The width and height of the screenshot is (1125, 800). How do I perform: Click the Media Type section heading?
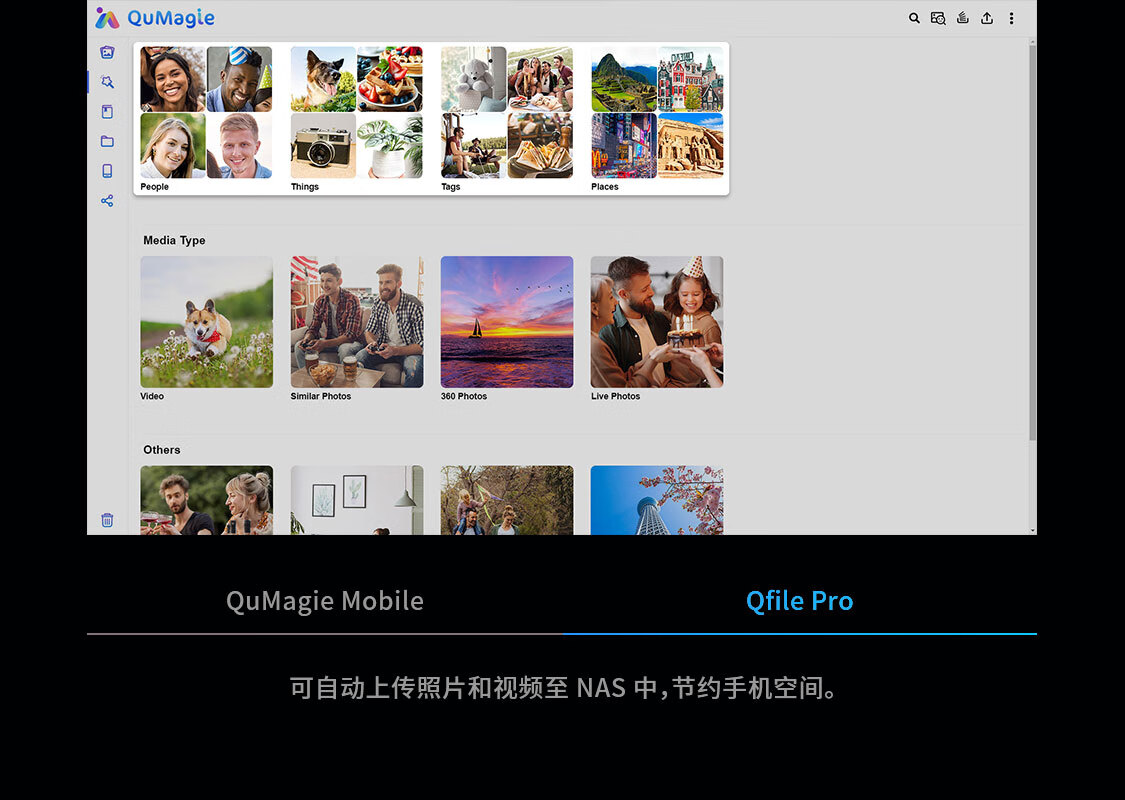[174, 240]
